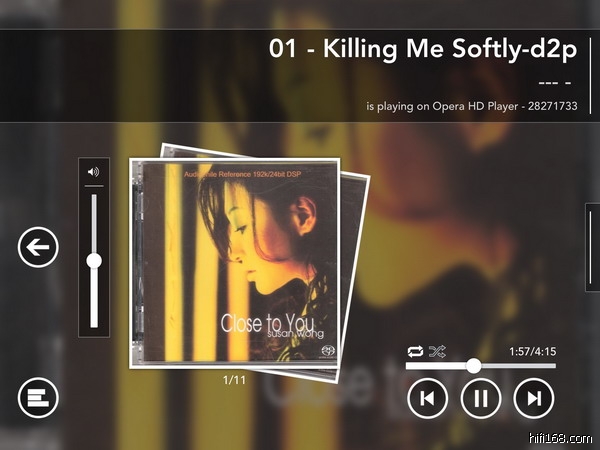Click the playback progress knob
Viewport: 600px width, 450px height.
point(473,366)
